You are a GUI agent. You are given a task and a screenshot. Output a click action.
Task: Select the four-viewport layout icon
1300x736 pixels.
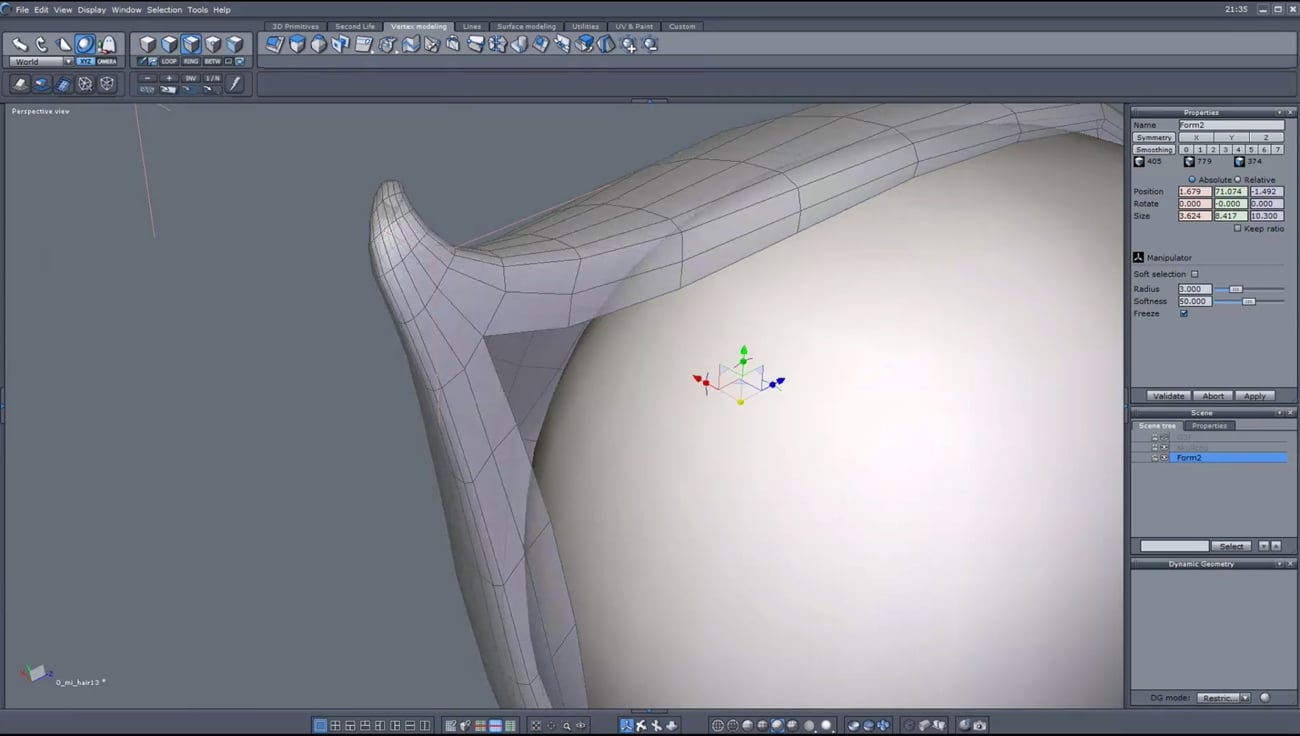click(336, 725)
